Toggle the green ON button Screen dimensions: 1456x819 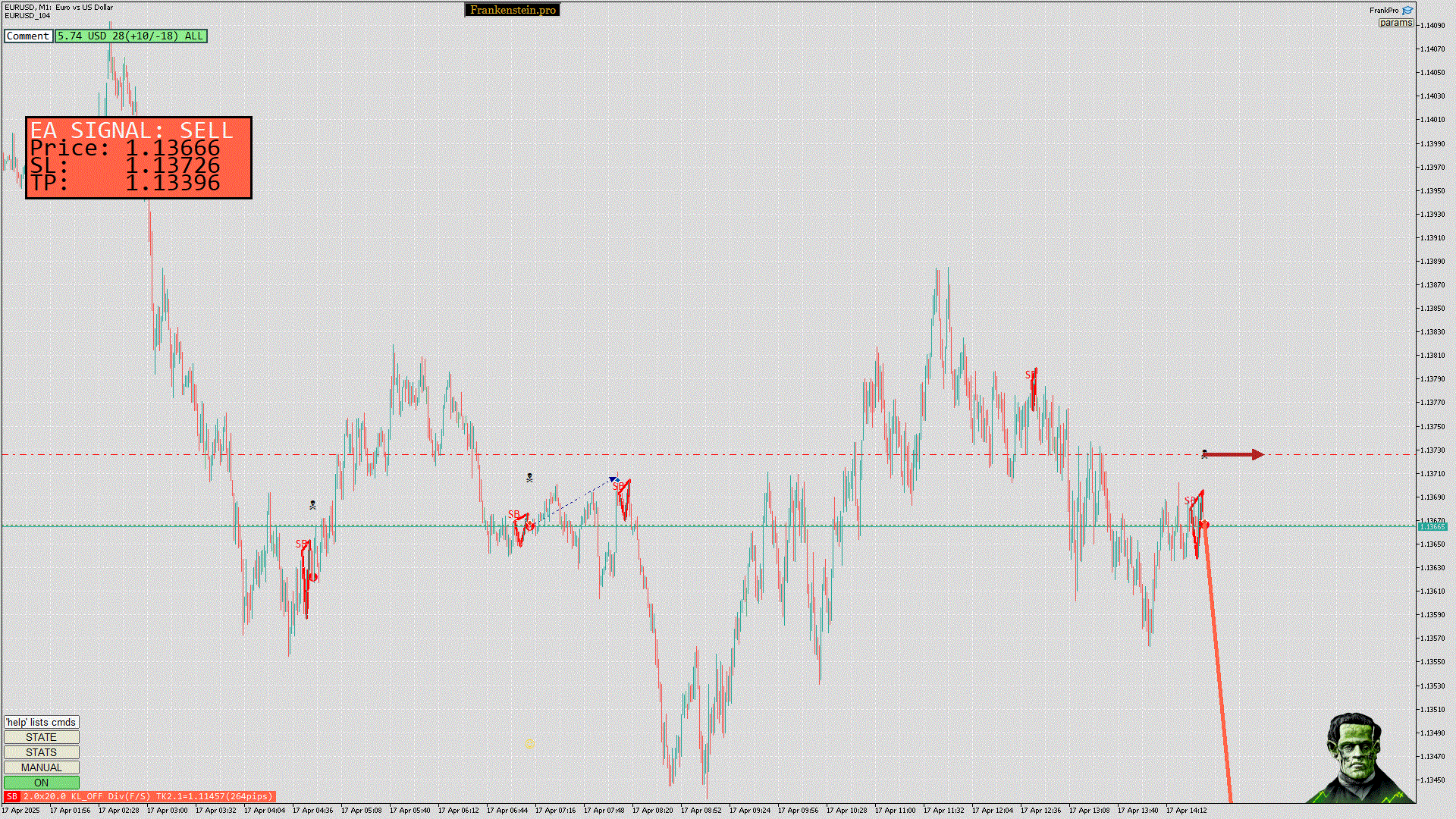(41, 783)
